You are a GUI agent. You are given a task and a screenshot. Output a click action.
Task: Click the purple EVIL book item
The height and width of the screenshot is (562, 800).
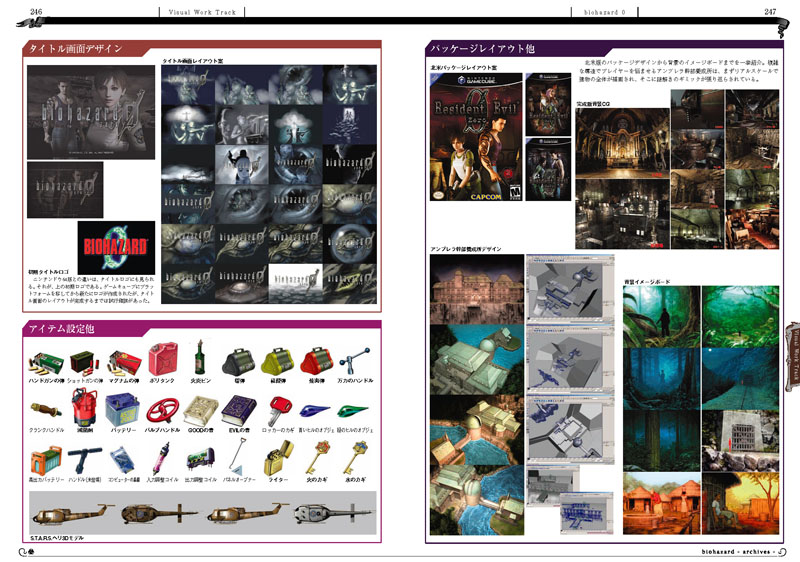pos(239,411)
